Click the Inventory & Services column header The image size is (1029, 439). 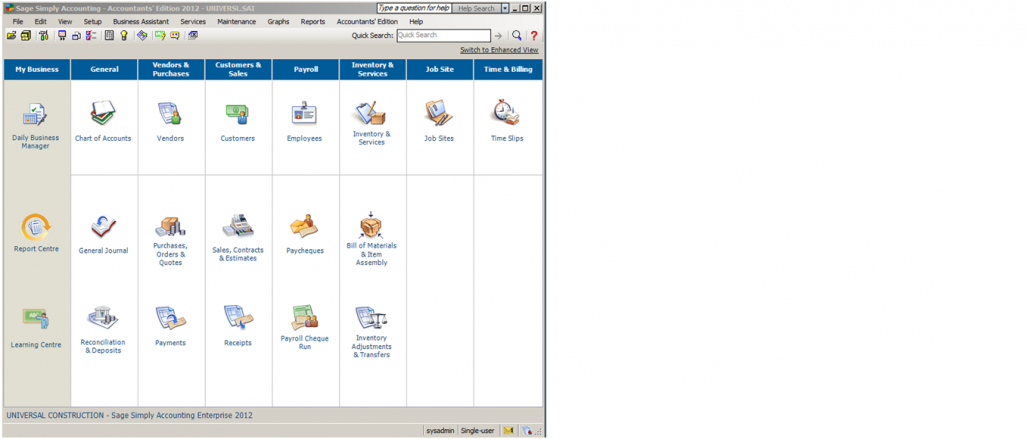point(373,70)
